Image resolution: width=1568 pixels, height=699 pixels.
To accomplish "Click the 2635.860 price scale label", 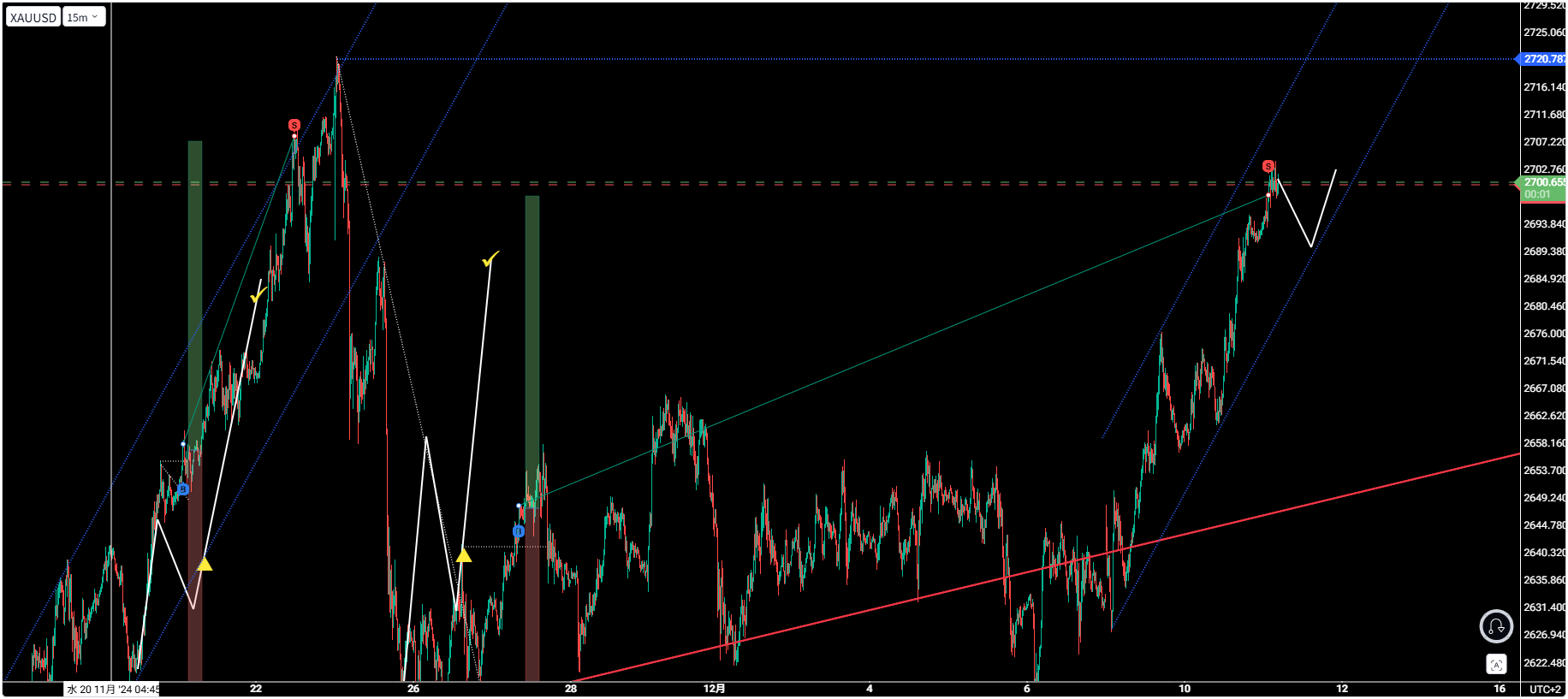I will pyautogui.click(x=1544, y=580).
